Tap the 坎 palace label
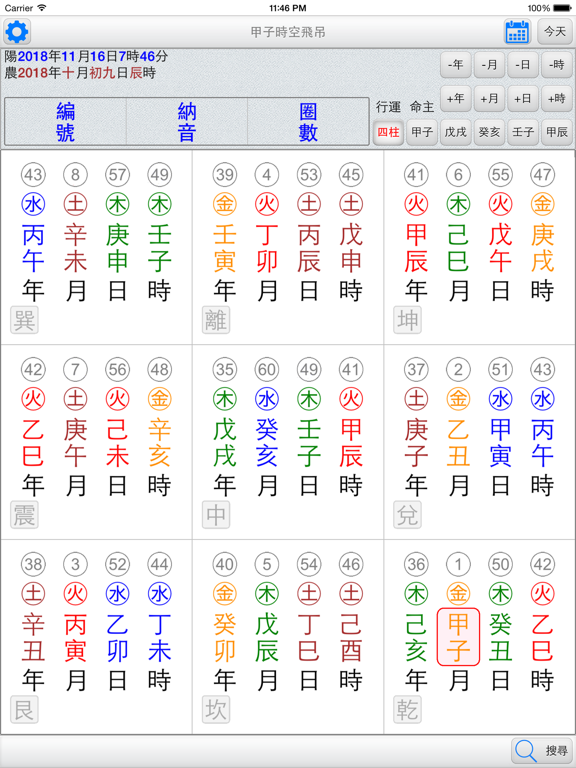 pos(216,710)
